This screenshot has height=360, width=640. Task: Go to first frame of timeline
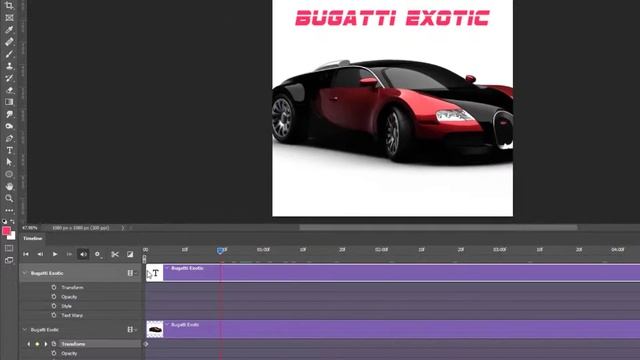point(26,254)
